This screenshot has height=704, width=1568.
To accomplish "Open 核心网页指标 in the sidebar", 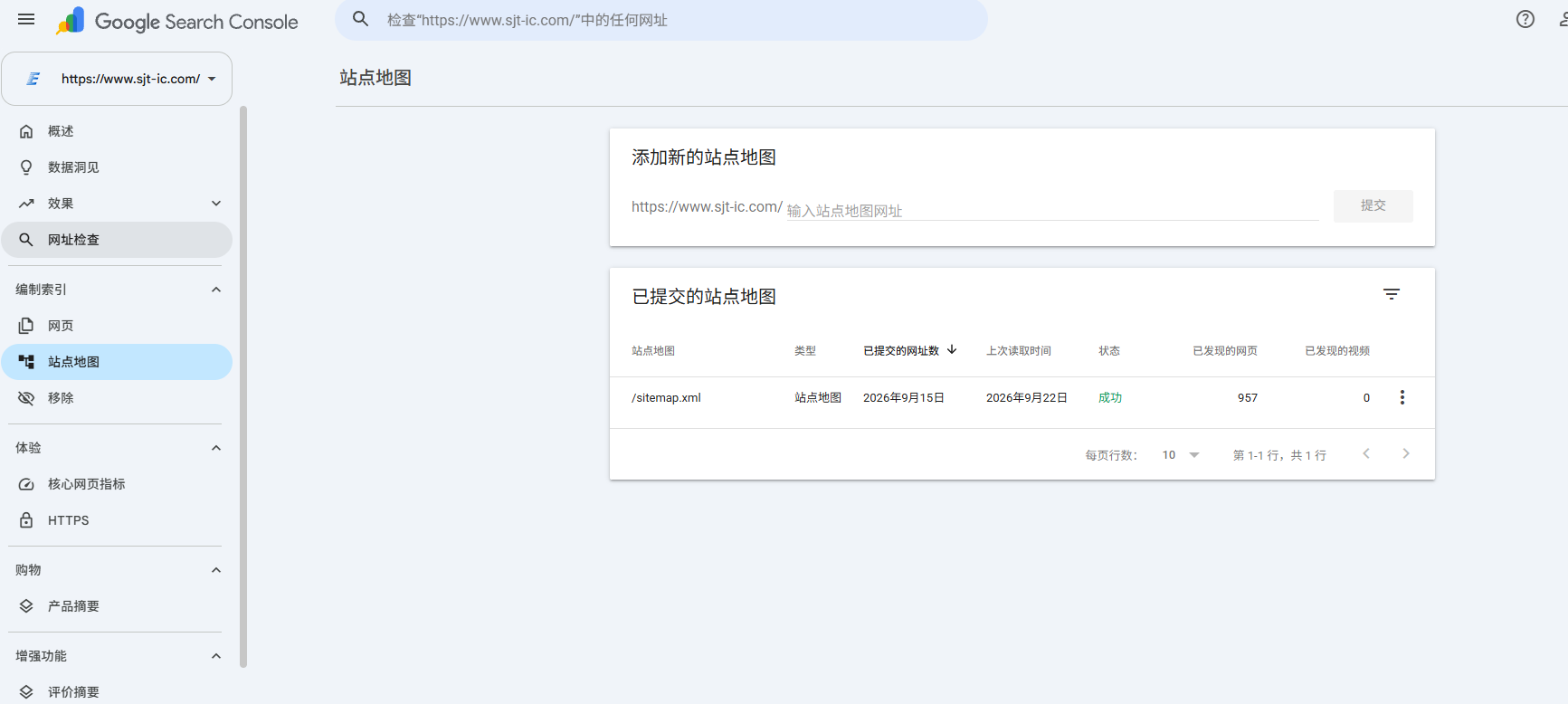I will click(117, 484).
